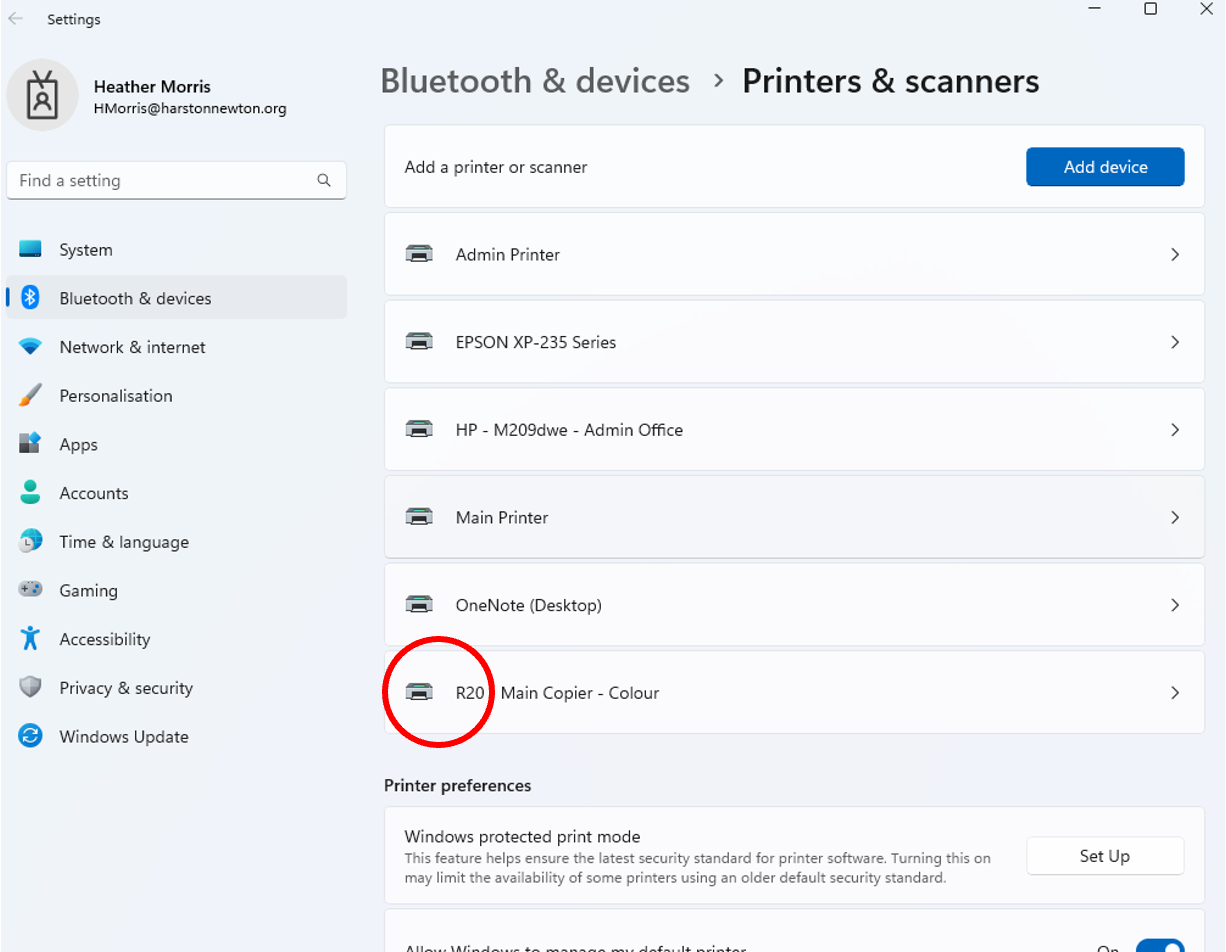
Task: Click Set Up for protected print mode
Action: click(x=1104, y=856)
